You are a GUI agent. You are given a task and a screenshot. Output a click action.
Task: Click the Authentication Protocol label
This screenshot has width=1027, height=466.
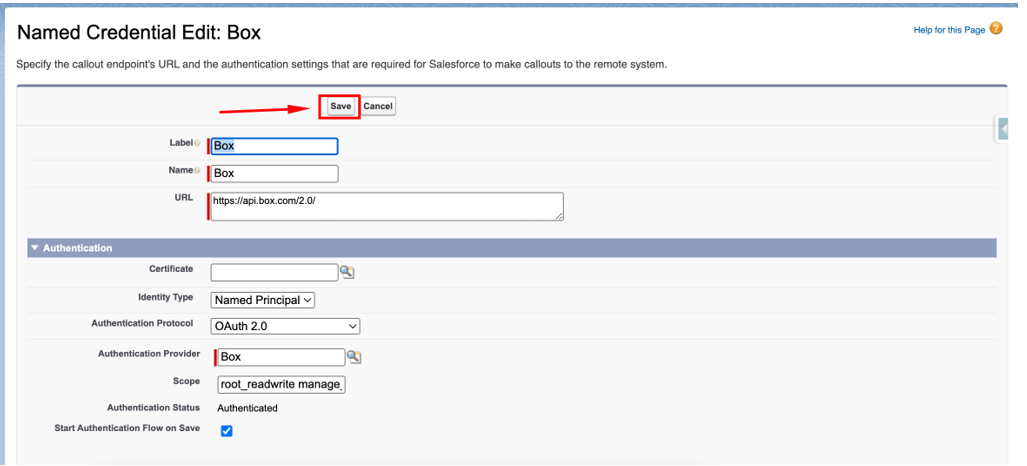[142, 324]
